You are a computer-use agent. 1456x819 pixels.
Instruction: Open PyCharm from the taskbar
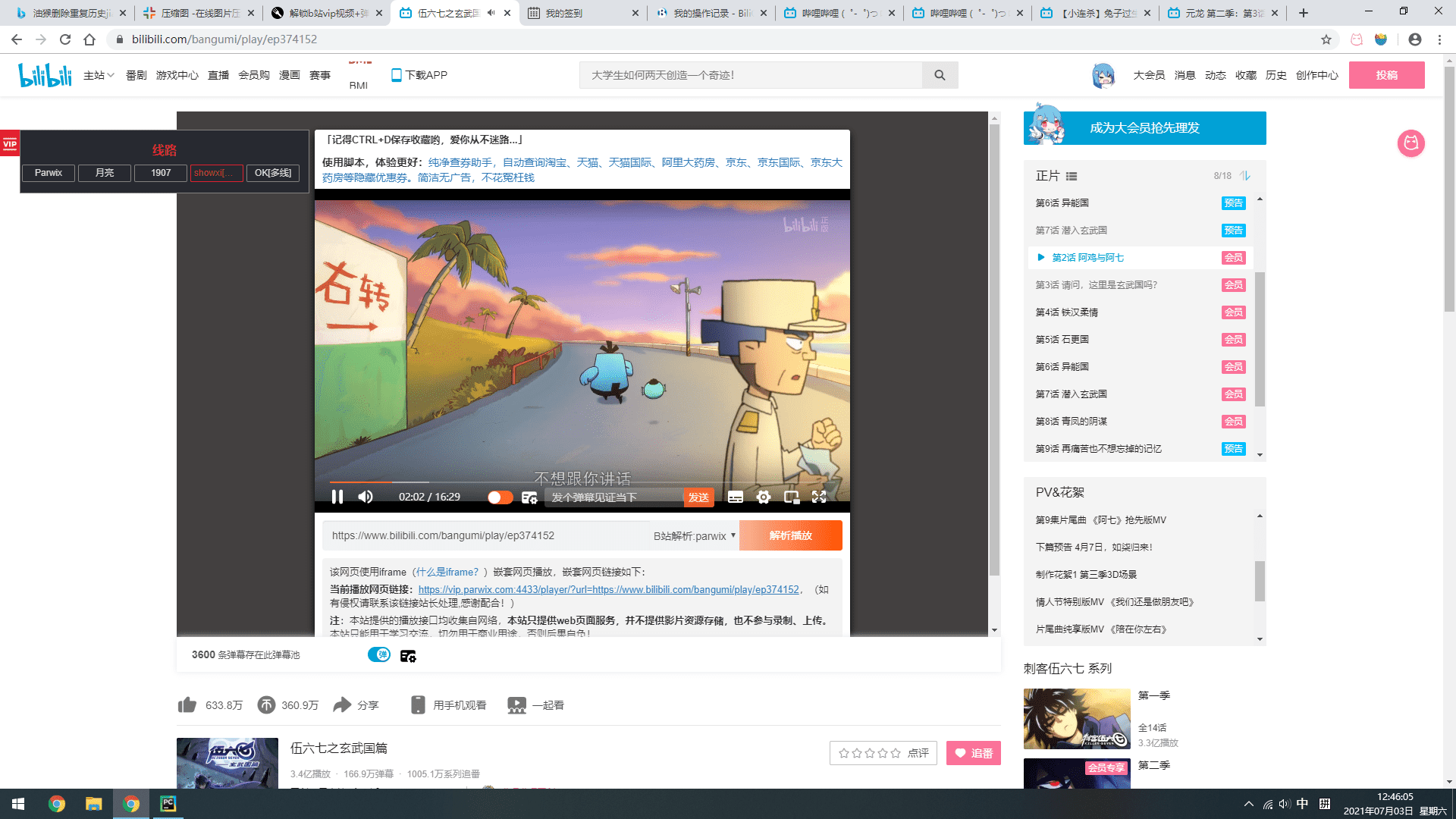coord(168,804)
